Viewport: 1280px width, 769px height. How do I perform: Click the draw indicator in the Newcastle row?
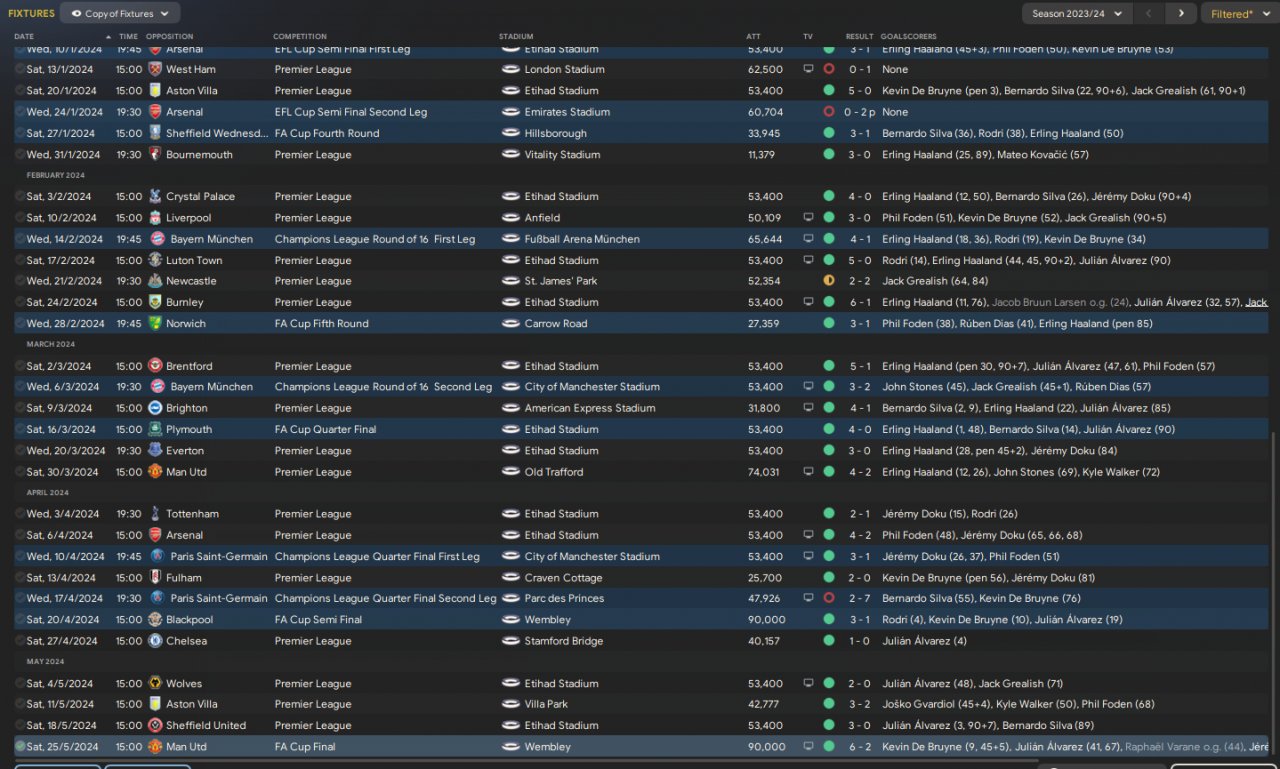(828, 282)
